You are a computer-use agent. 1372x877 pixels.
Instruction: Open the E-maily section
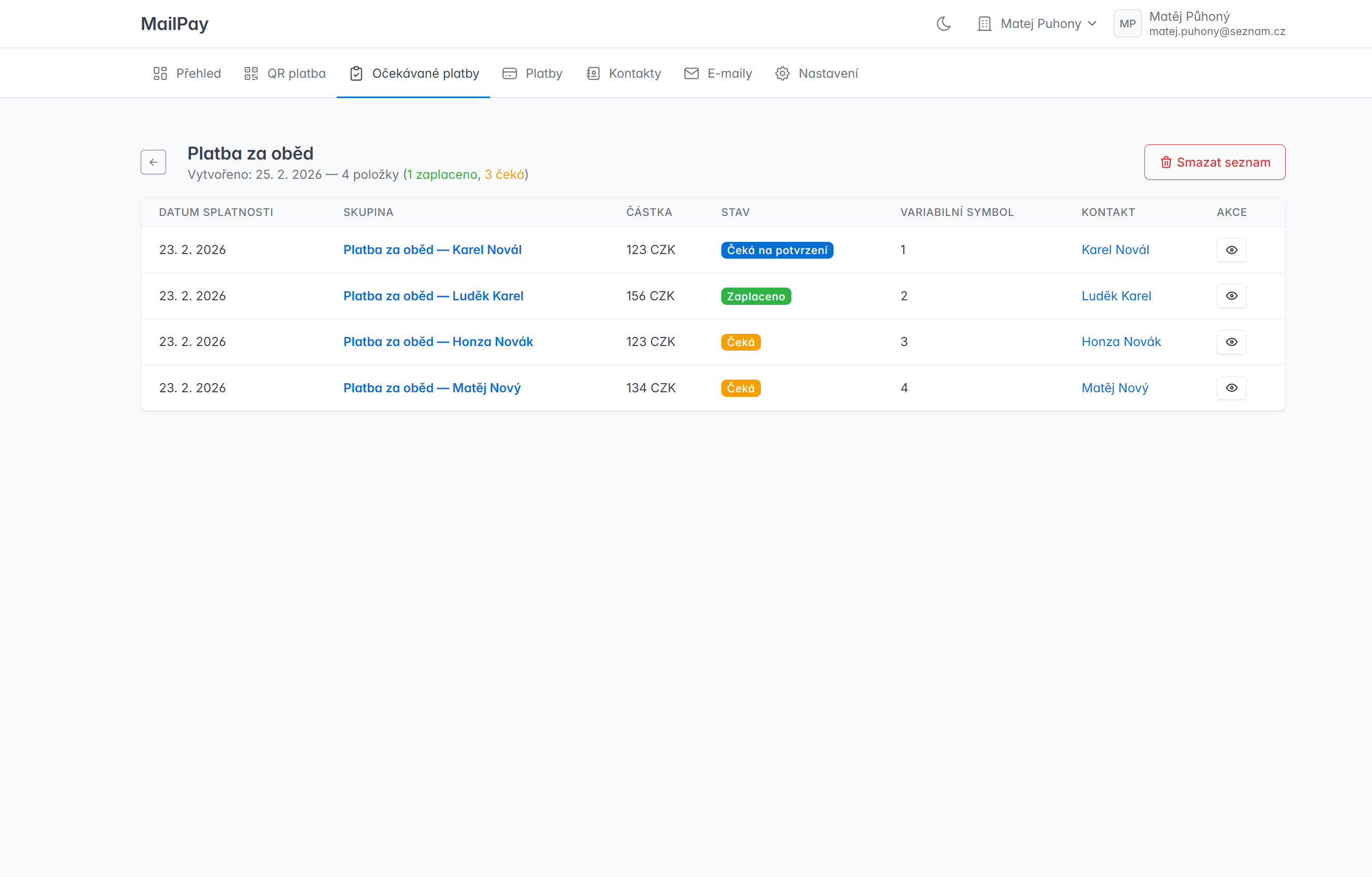pyautogui.click(x=718, y=74)
